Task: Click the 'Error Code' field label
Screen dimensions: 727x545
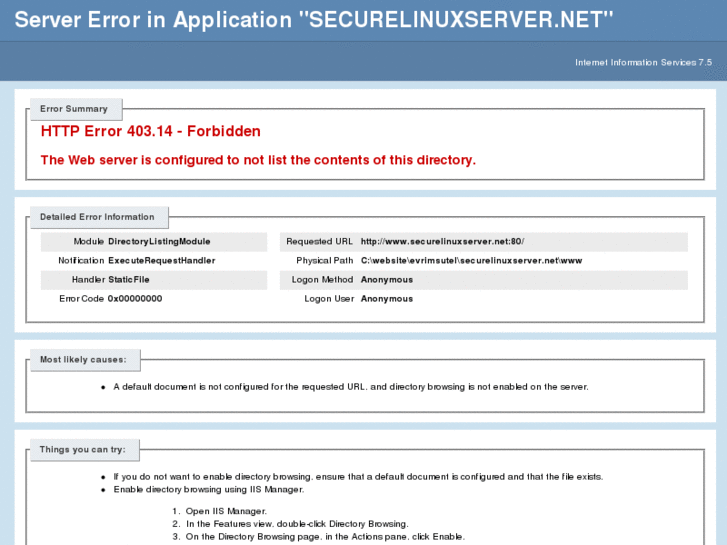Action: pos(81,298)
